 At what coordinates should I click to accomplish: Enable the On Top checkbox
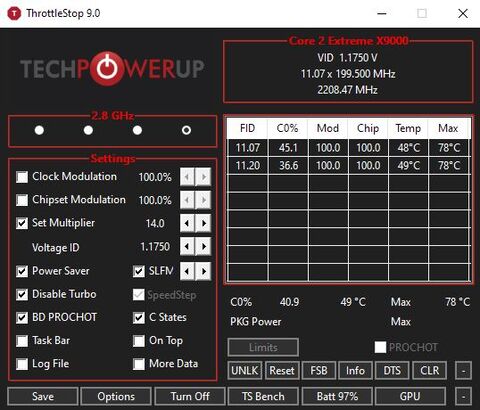[139, 341]
